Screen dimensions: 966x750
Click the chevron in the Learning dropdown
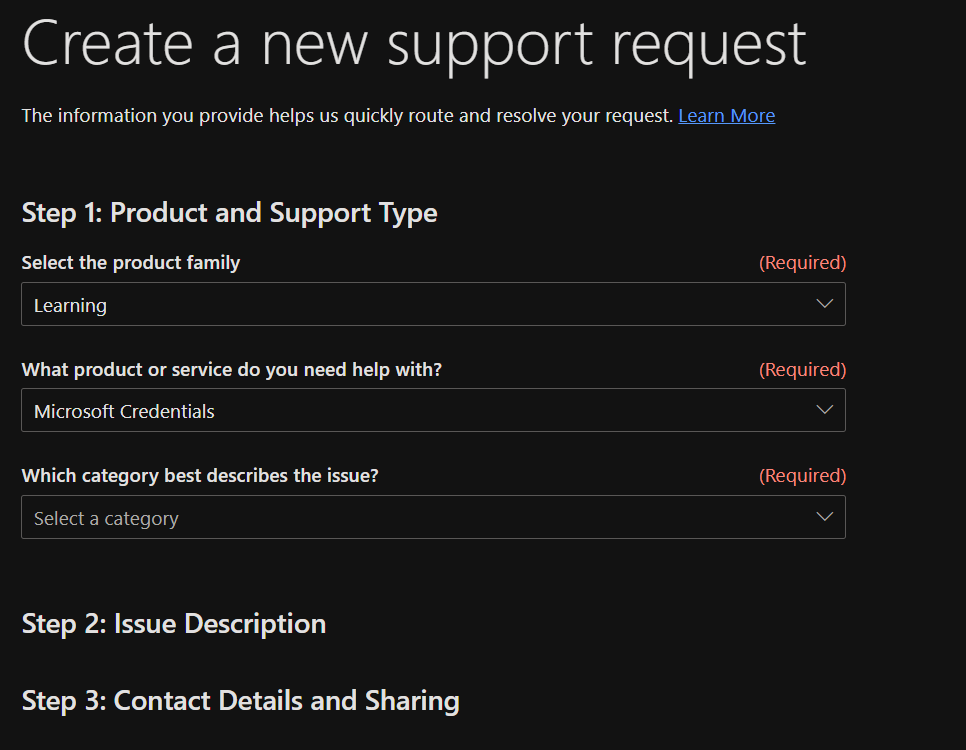click(824, 304)
